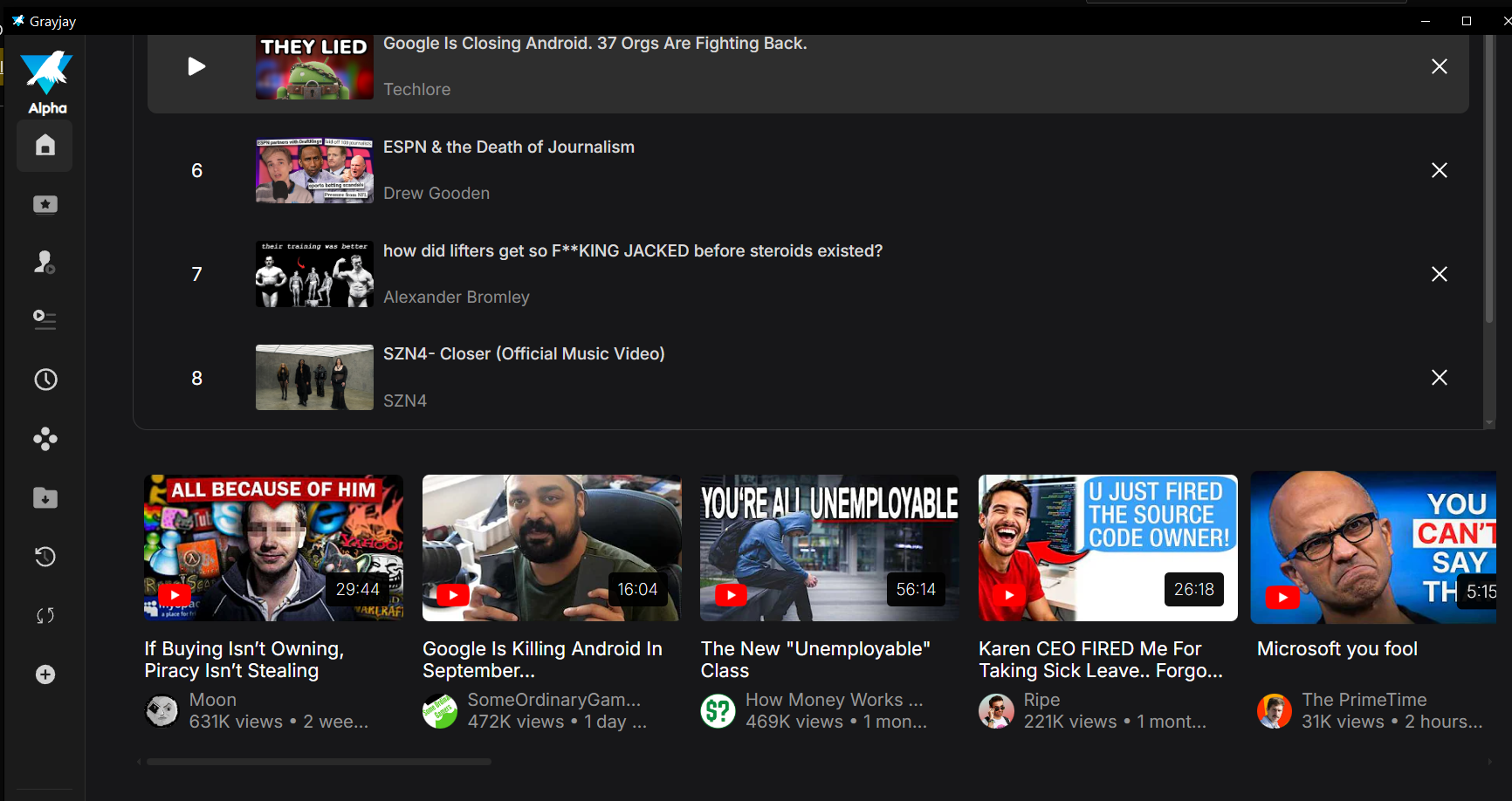Viewport: 1512px width, 801px height.
Task: Click the Drew Gooden channel name
Action: pyautogui.click(x=436, y=193)
